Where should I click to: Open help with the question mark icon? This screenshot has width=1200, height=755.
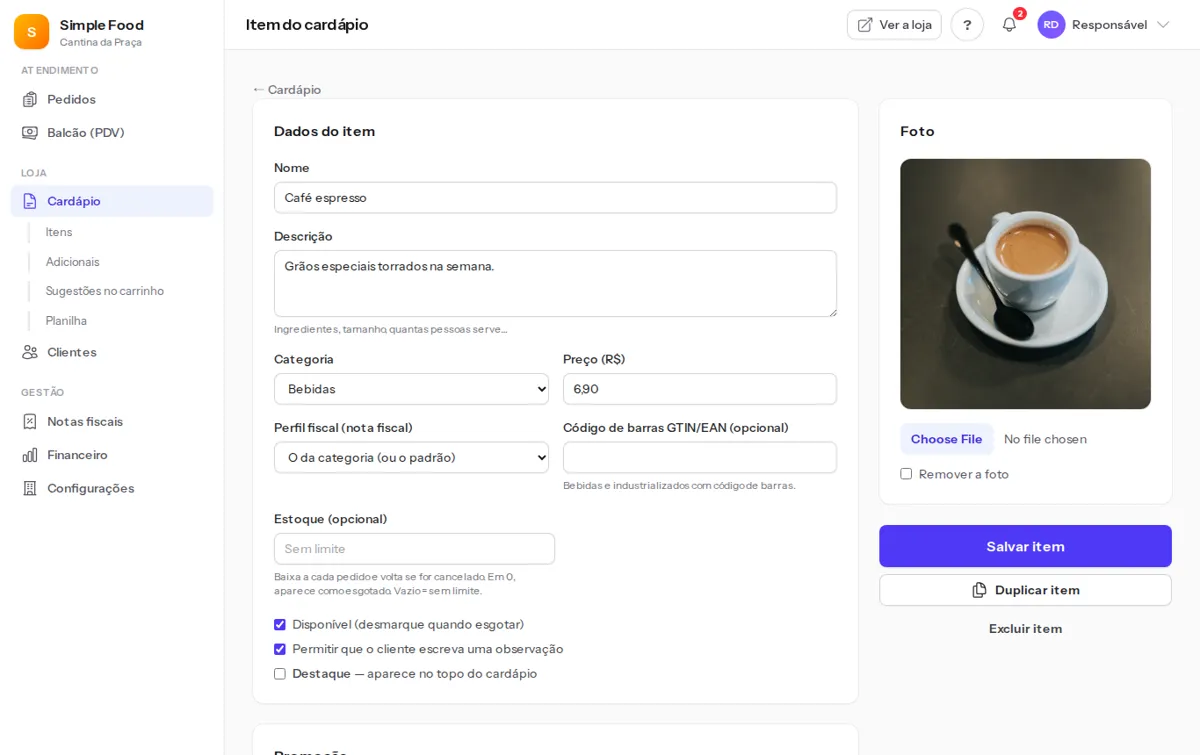point(967,25)
